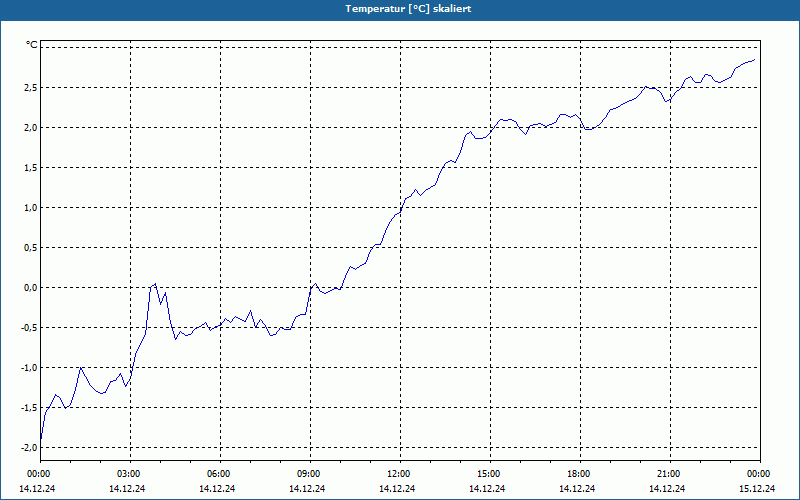
Task: Click the -1,5 y-axis label
Action: (x=29, y=408)
